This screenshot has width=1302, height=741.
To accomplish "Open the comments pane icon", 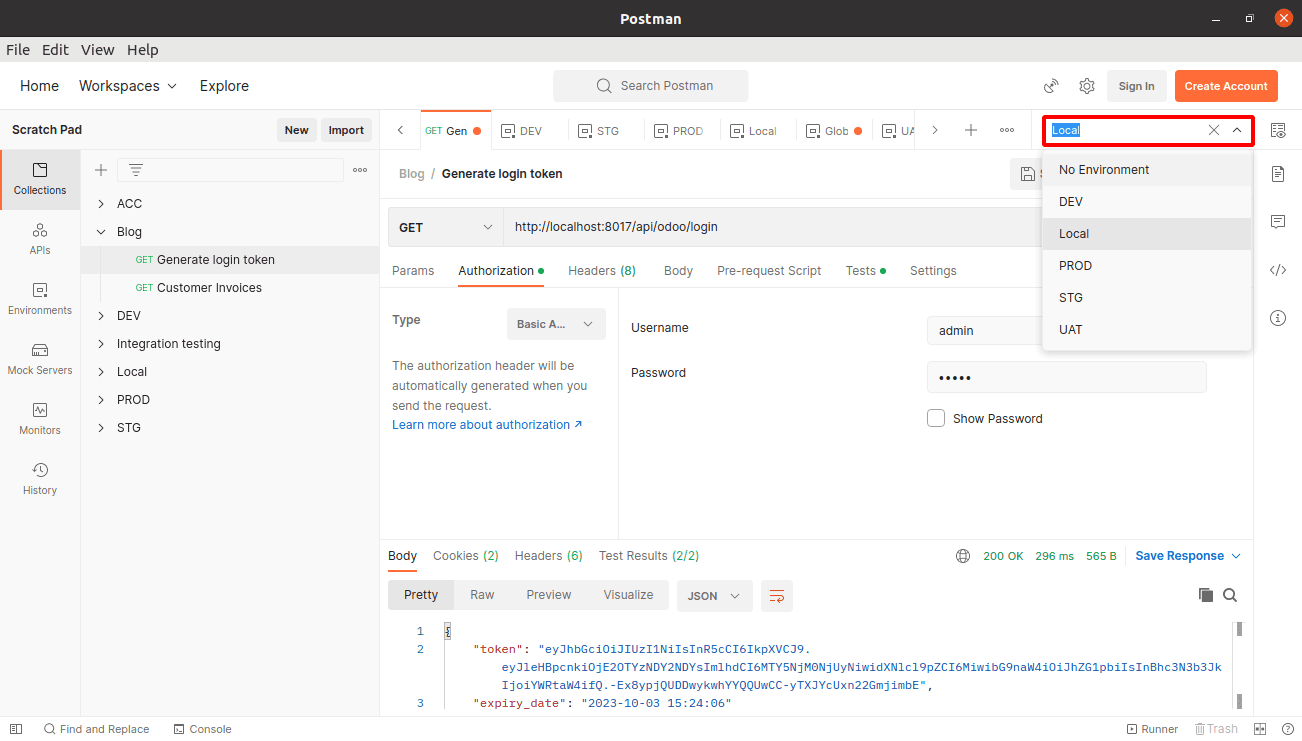I will [x=1278, y=222].
